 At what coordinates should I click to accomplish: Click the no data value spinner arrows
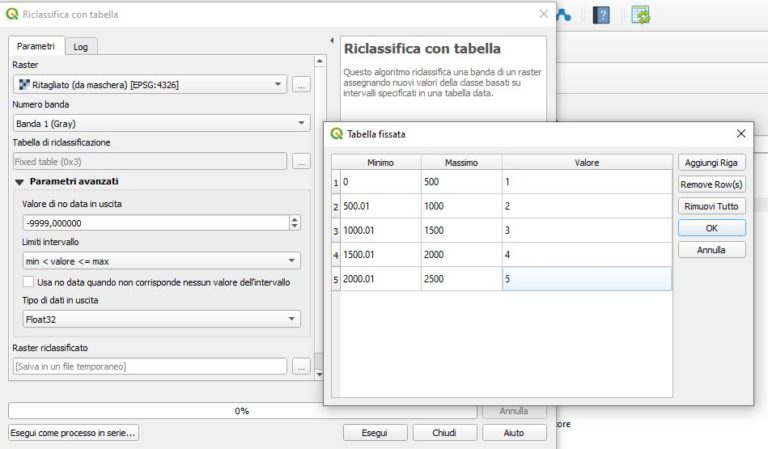294,223
